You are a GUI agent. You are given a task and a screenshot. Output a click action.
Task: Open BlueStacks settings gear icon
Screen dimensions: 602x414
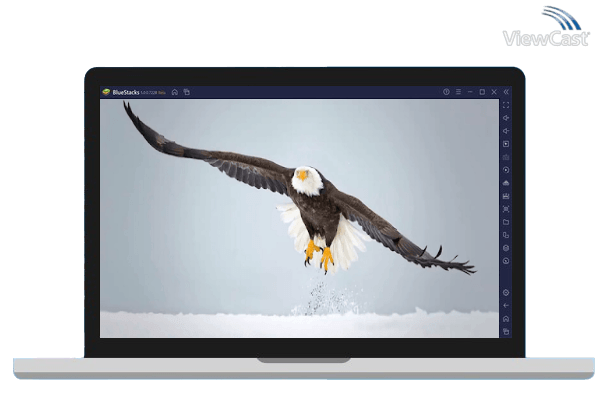coord(506,293)
